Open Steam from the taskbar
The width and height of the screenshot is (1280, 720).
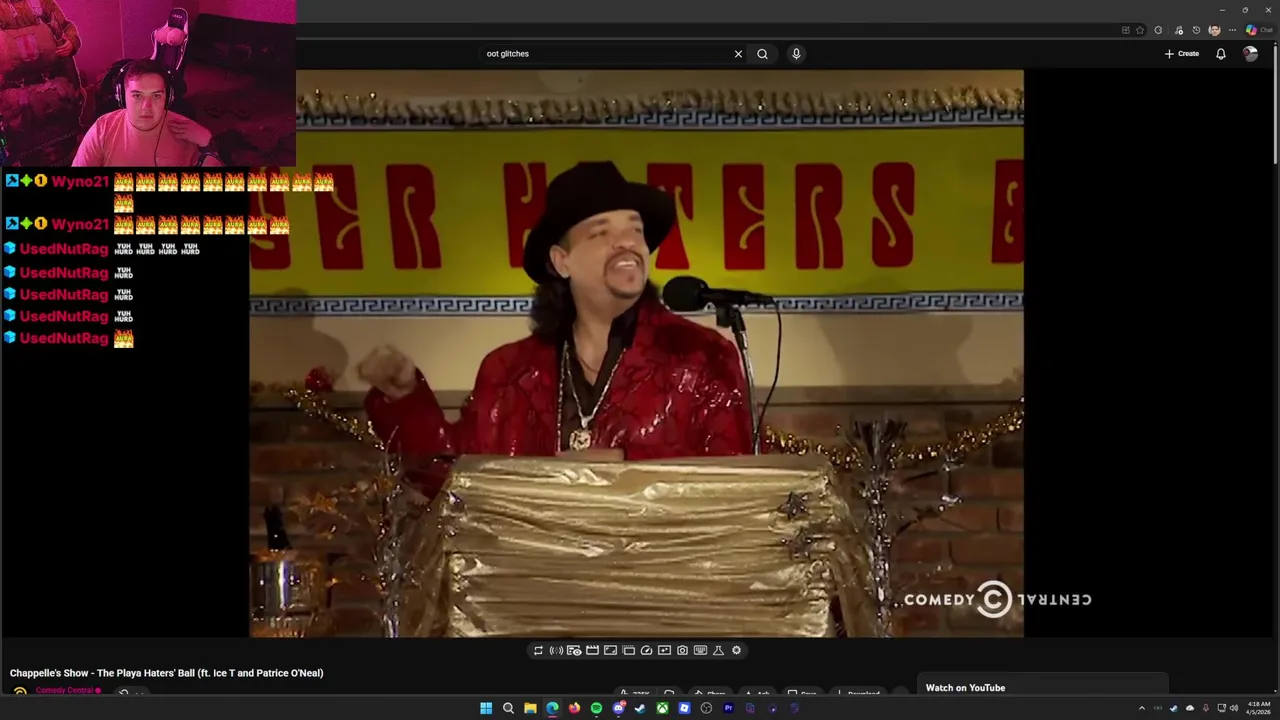click(640, 708)
